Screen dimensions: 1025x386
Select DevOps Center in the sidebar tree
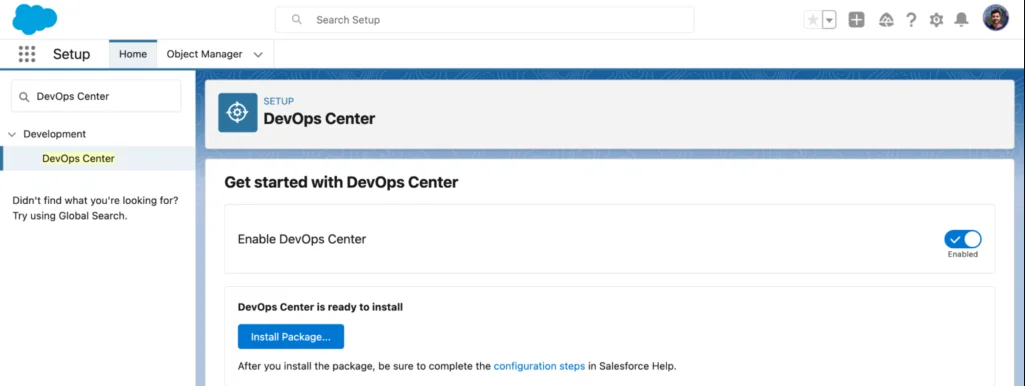pos(78,158)
